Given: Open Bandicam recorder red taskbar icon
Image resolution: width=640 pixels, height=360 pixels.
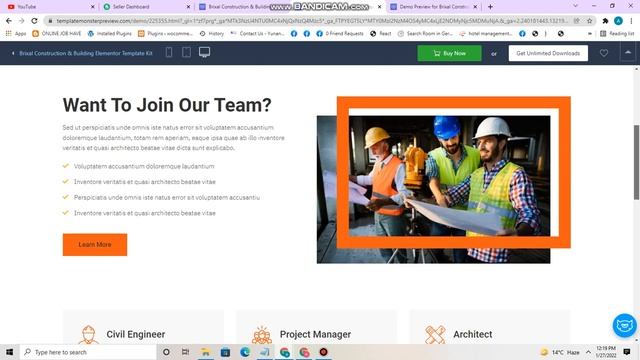Looking at the screenshot, I should [x=324, y=352].
